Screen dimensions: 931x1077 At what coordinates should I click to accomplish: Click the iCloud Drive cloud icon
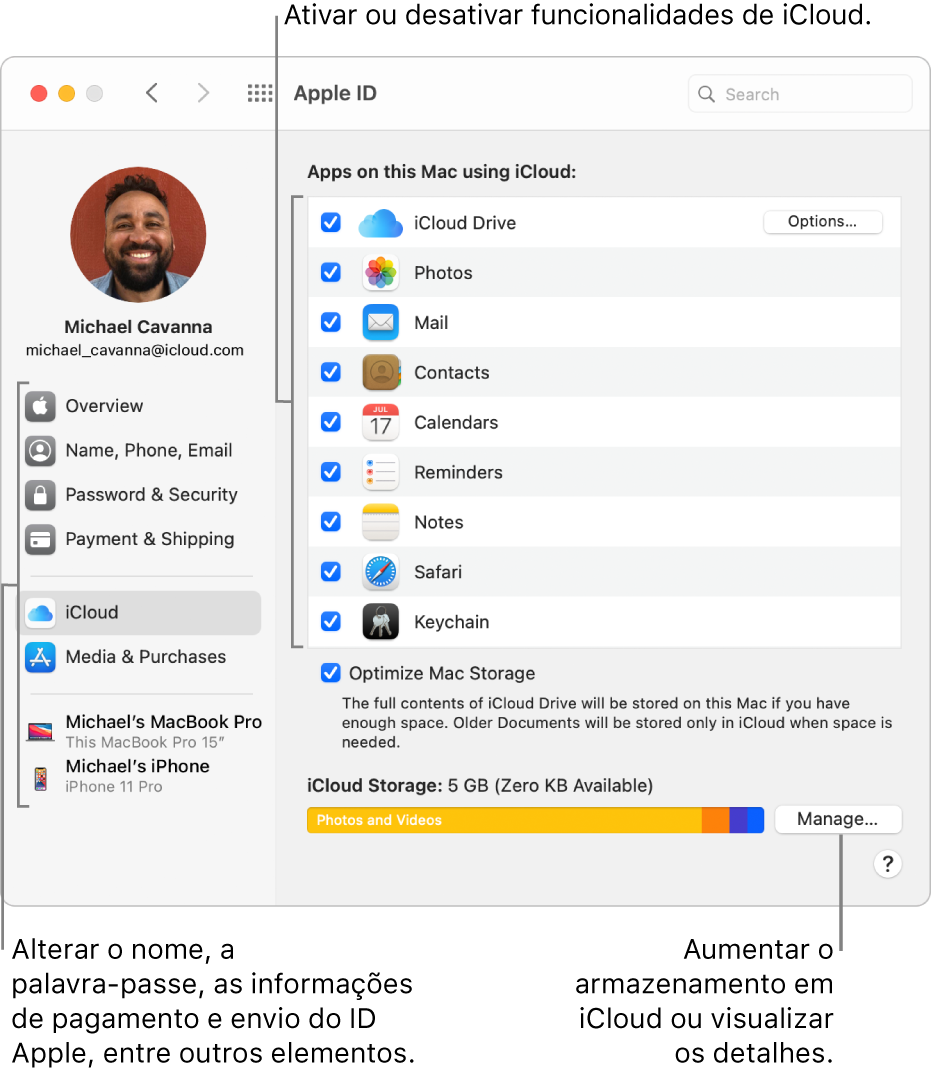(x=380, y=223)
